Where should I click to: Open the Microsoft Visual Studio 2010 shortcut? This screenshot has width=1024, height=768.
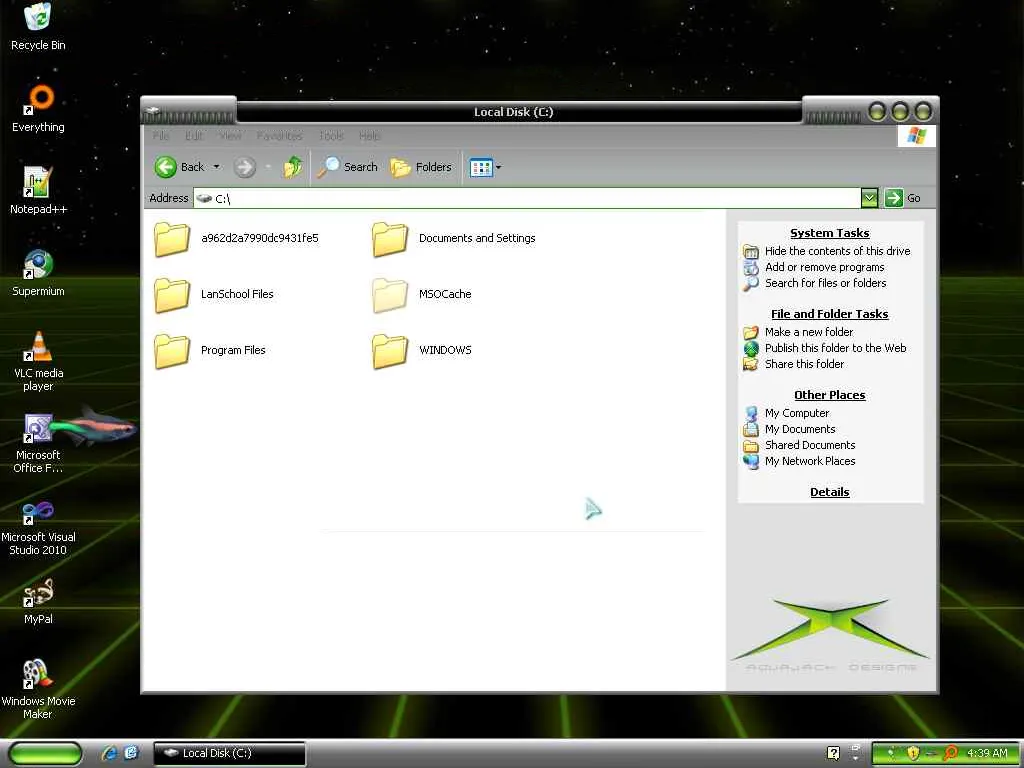point(38,526)
